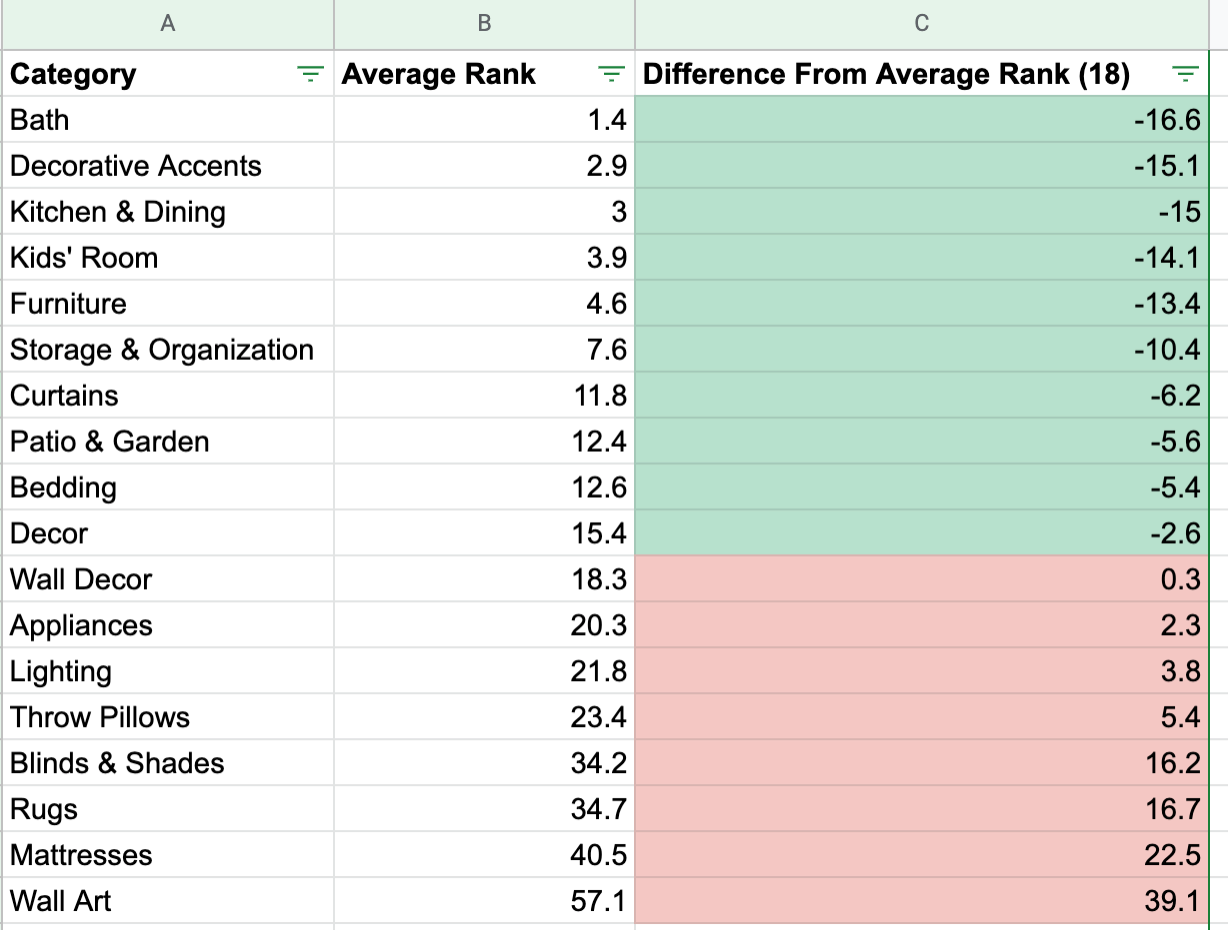The height and width of the screenshot is (930, 1228).
Task: Select the red cell showing 39.1
Action: pyautogui.click(x=919, y=901)
